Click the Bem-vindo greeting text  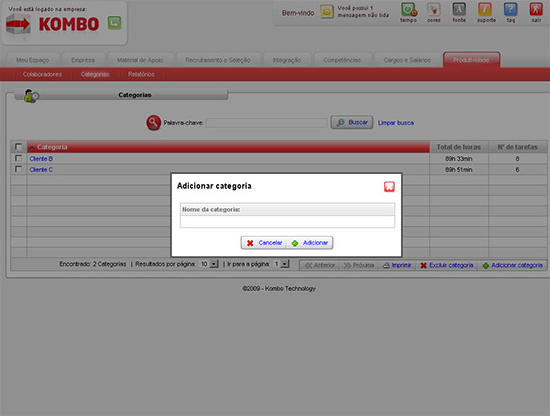click(x=298, y=13)
